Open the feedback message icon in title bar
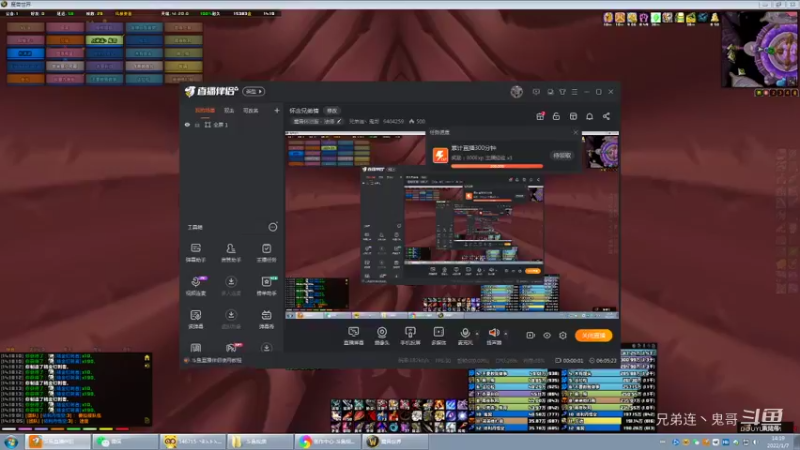The image size is (800, 450). point(536,92)
